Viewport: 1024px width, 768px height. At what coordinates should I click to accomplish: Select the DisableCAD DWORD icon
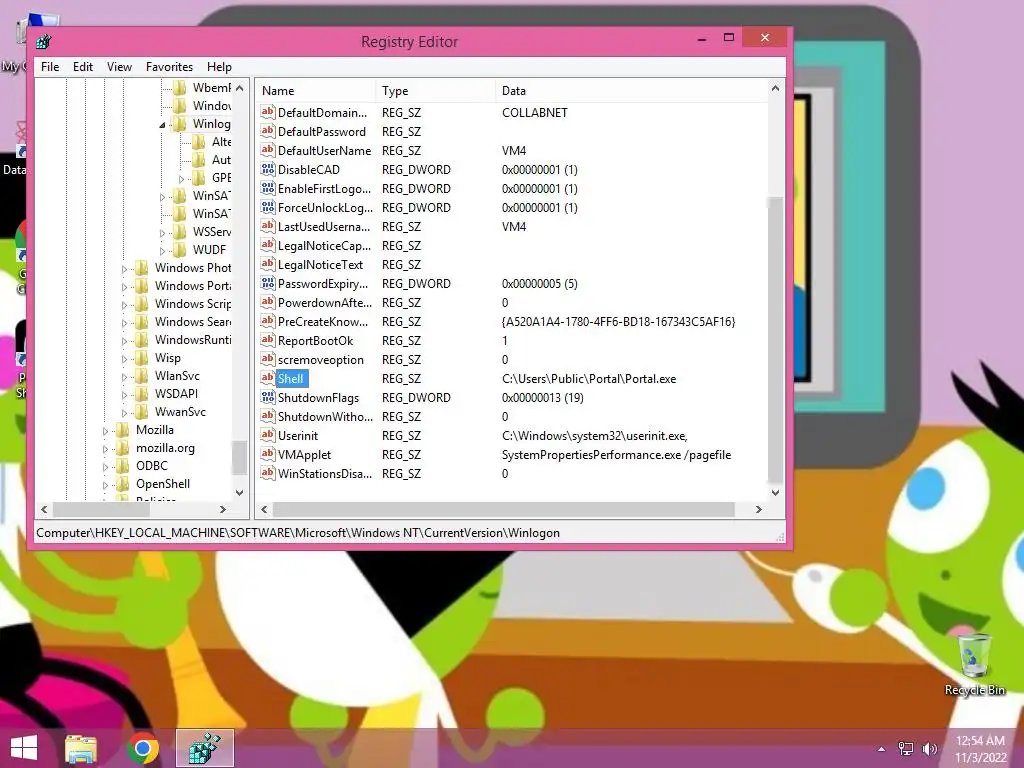[x=268, y=169]
